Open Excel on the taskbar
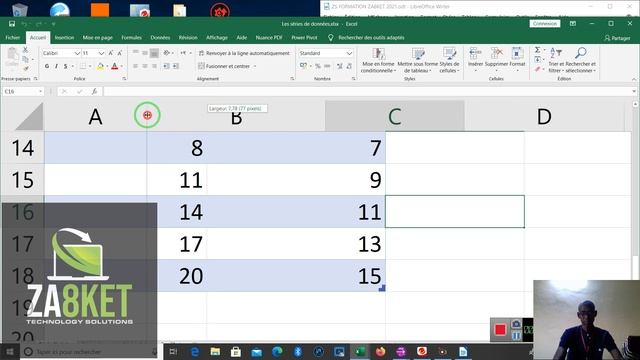 point(360,351)
